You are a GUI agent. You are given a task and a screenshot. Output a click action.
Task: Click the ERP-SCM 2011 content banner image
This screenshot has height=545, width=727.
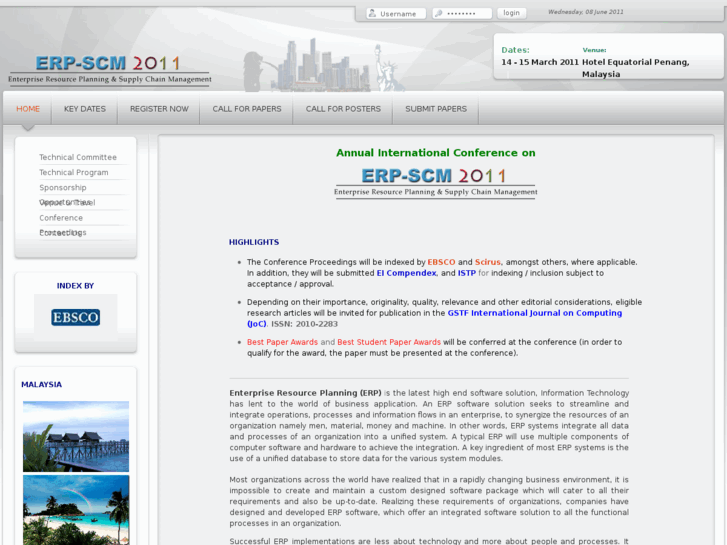pos(435,182)
